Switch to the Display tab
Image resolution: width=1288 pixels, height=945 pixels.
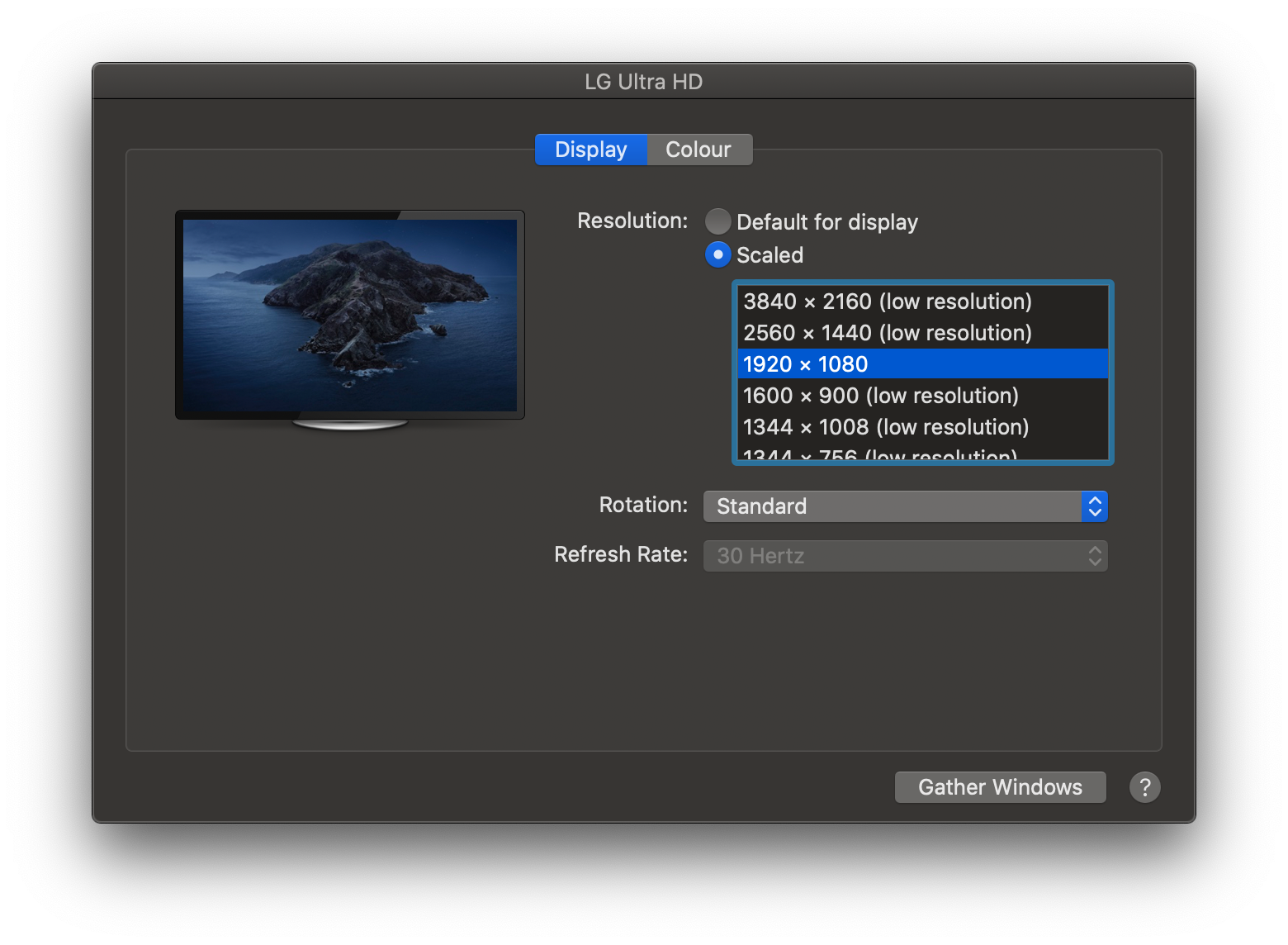[x=591, y=150]
